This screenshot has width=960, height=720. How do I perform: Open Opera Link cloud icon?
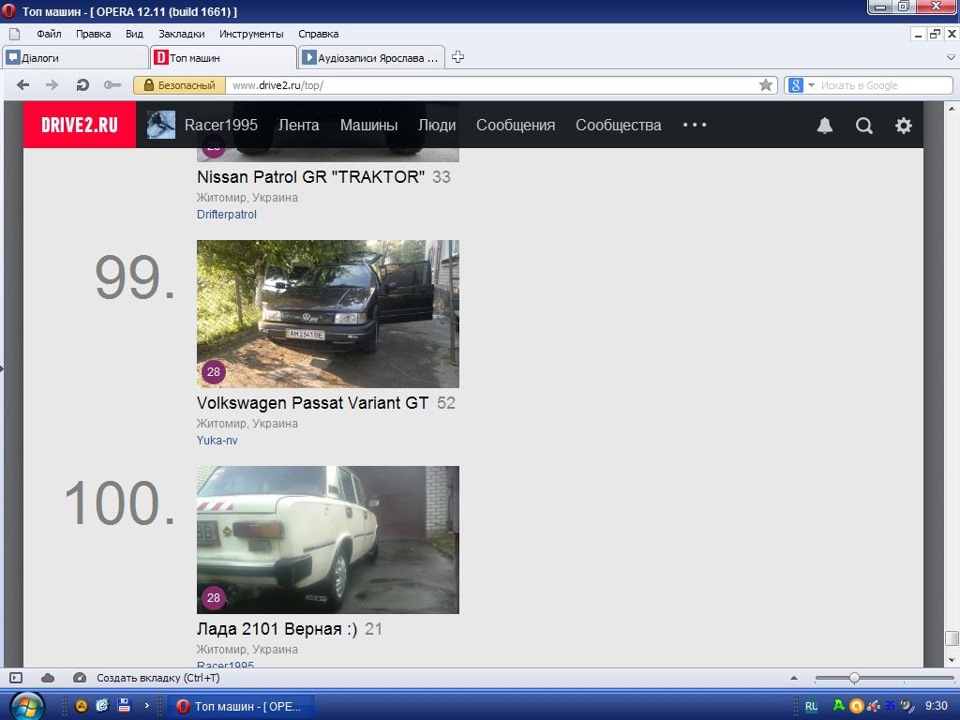pos(48,678)
